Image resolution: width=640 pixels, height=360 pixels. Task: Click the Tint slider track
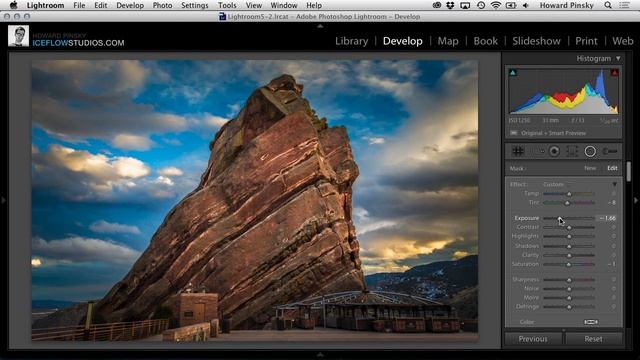coord(569,203)
